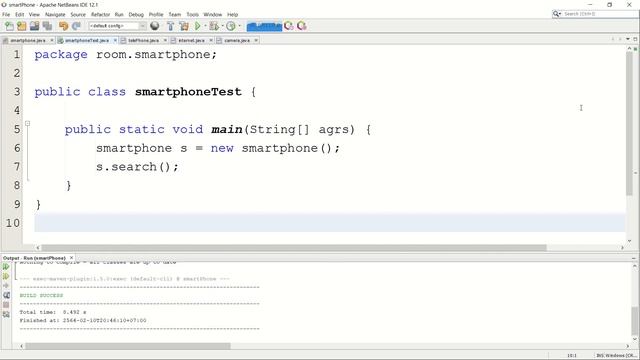Click the Stop icon in Output panel

[6, 304]
